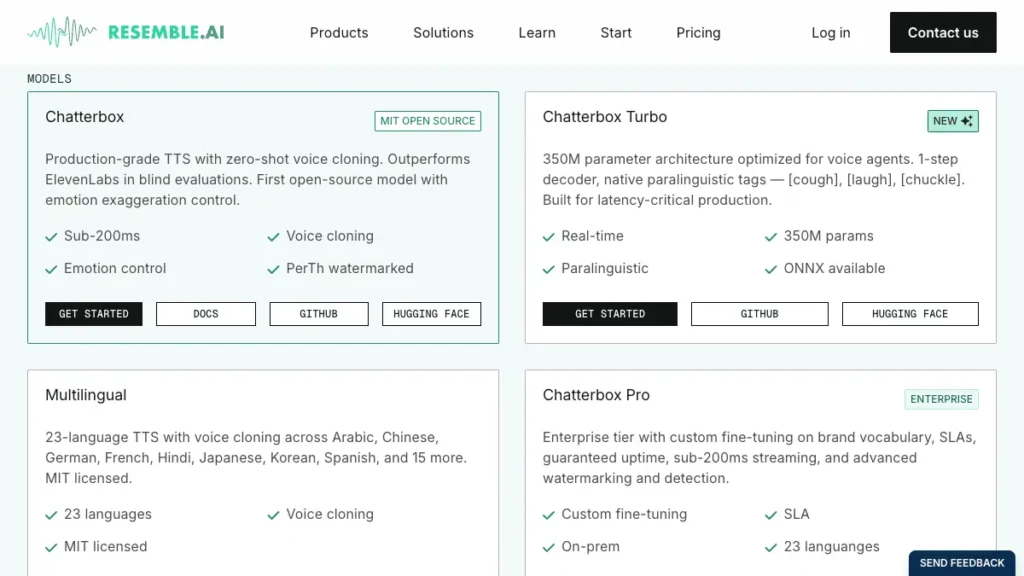Viewport: 1024px width, 576px height.
Task: Click the Send Feedback button
Action: pyautogui.click(x=962, y=563)
